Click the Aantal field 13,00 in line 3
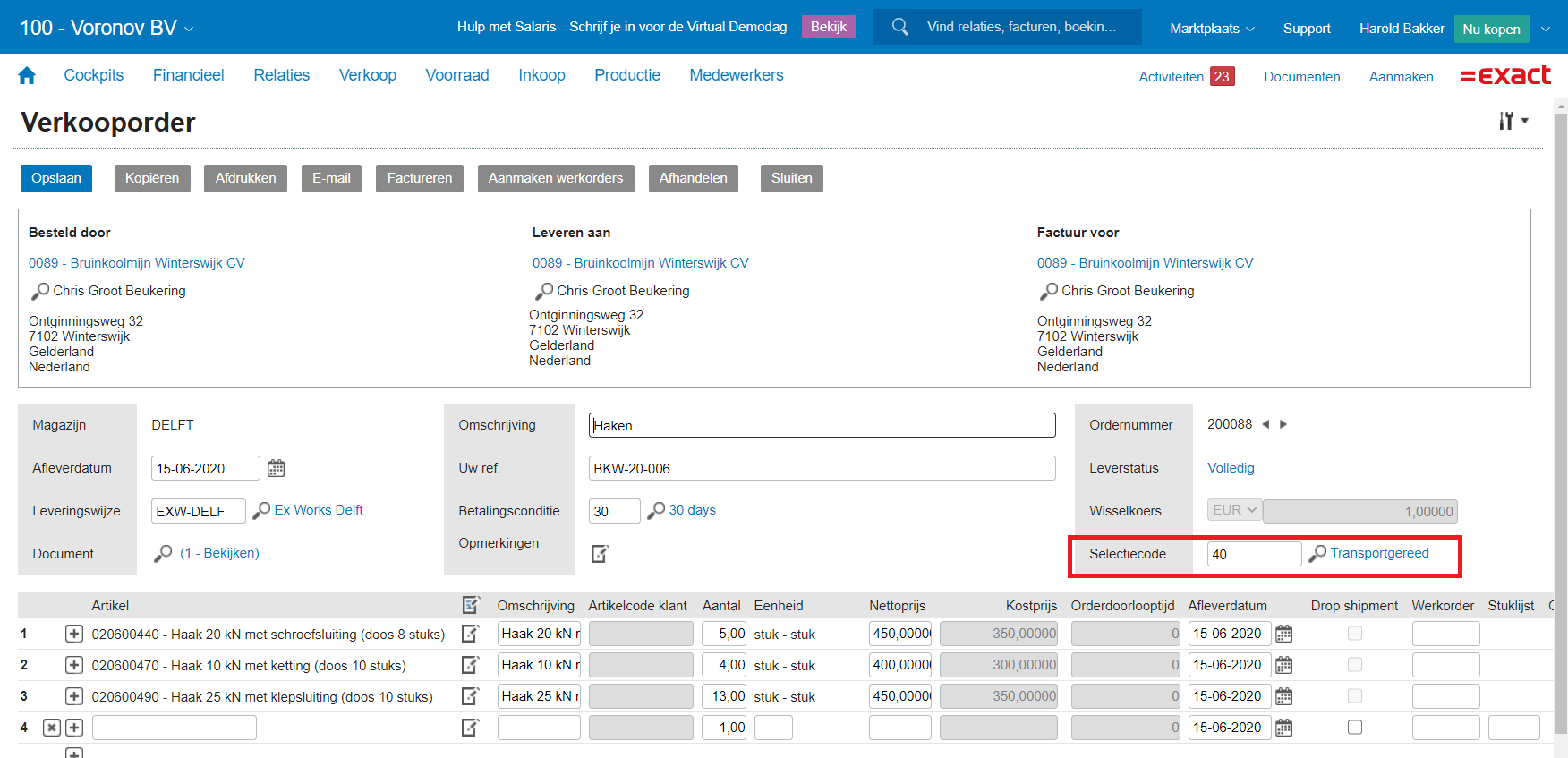Screen dimensions: 1568x758 [x=723, y=696]
